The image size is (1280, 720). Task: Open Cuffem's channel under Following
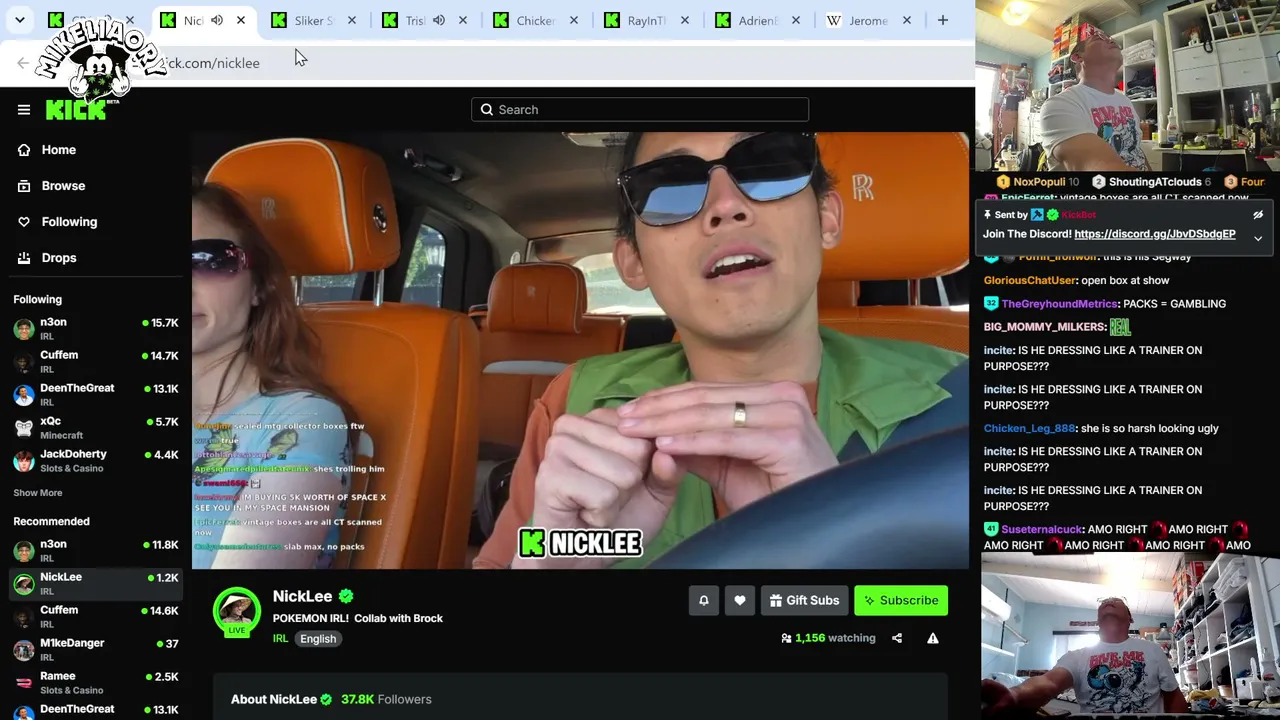tap(96, 362)
